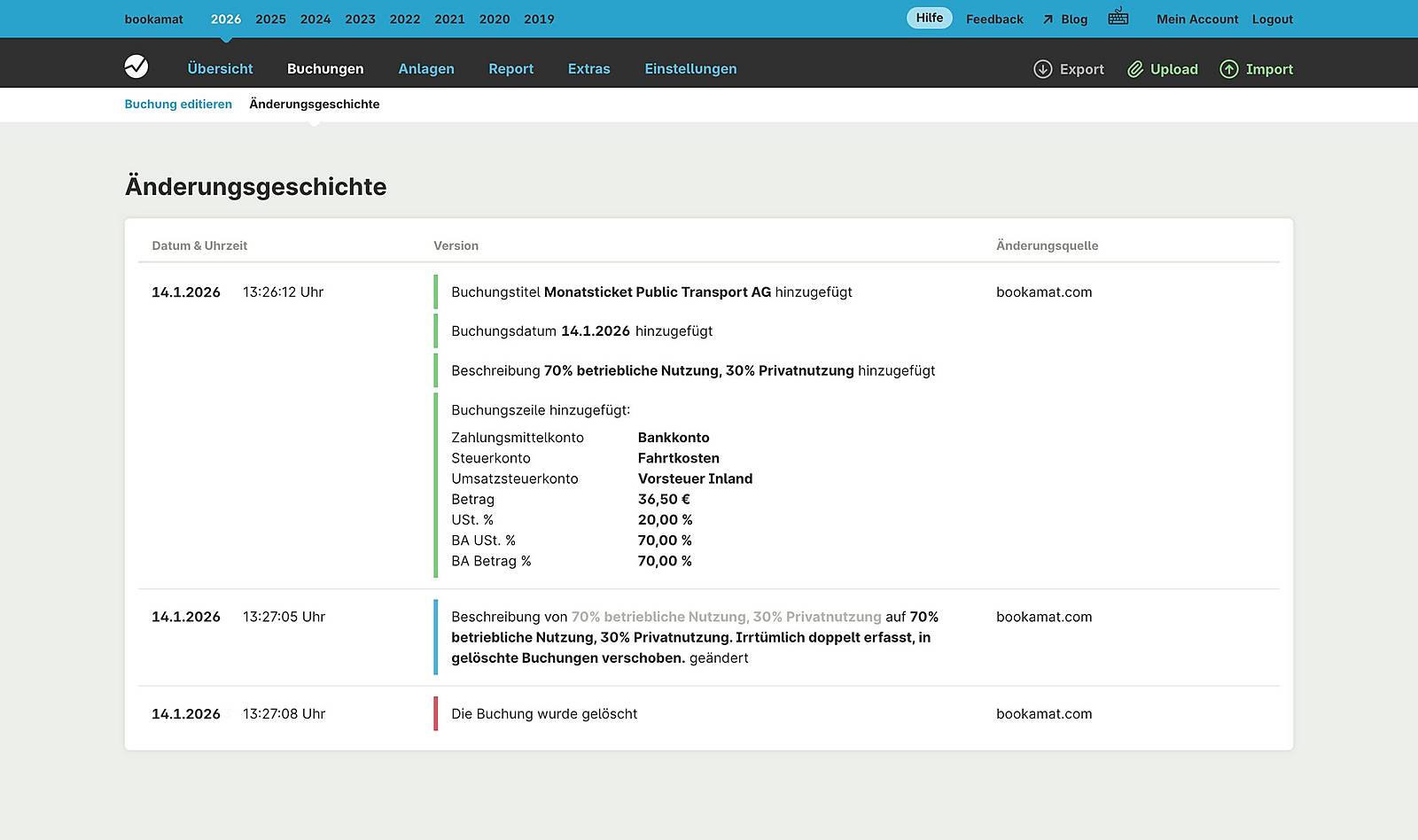Select the 2019 fiscal year
Screen dimensions: 1418x840
tap(539, 19)
